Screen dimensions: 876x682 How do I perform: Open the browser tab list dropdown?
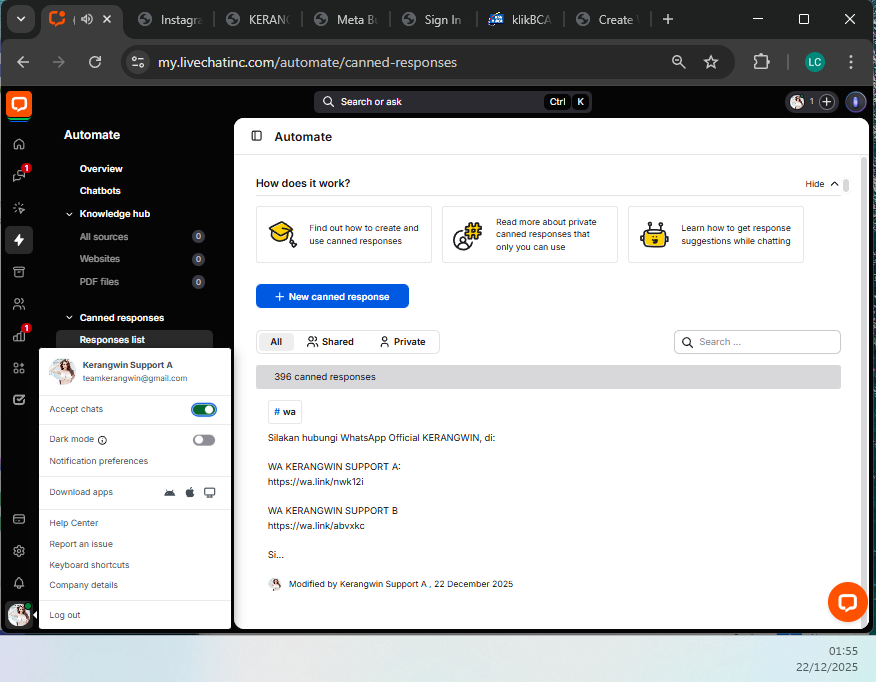coord(21,19)
